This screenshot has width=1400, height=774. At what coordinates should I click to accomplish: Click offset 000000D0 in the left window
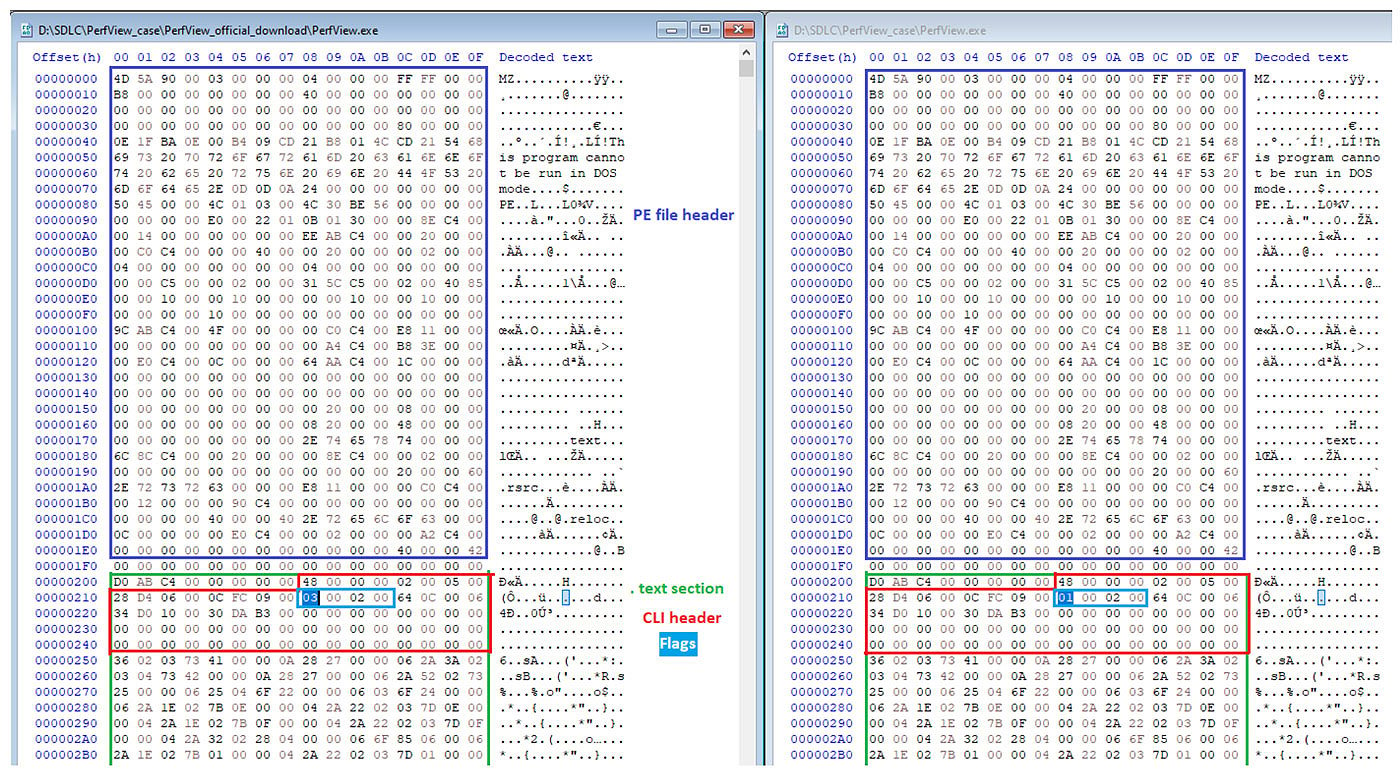point(66,285)
